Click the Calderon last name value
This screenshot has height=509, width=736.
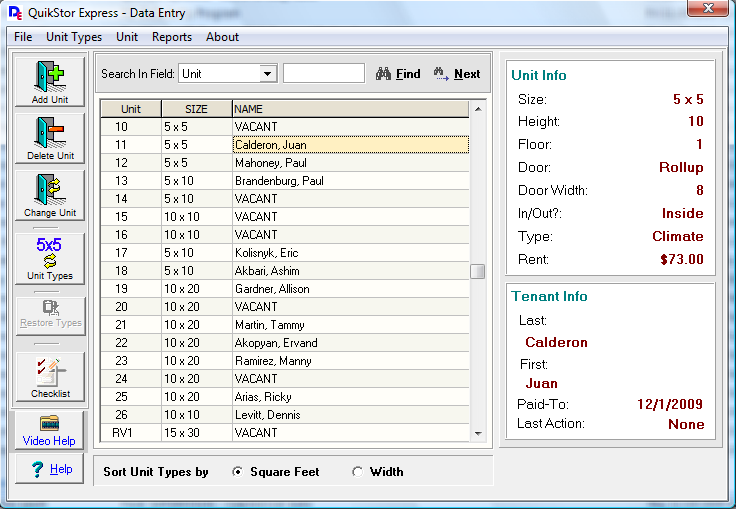tap(556, 342)
